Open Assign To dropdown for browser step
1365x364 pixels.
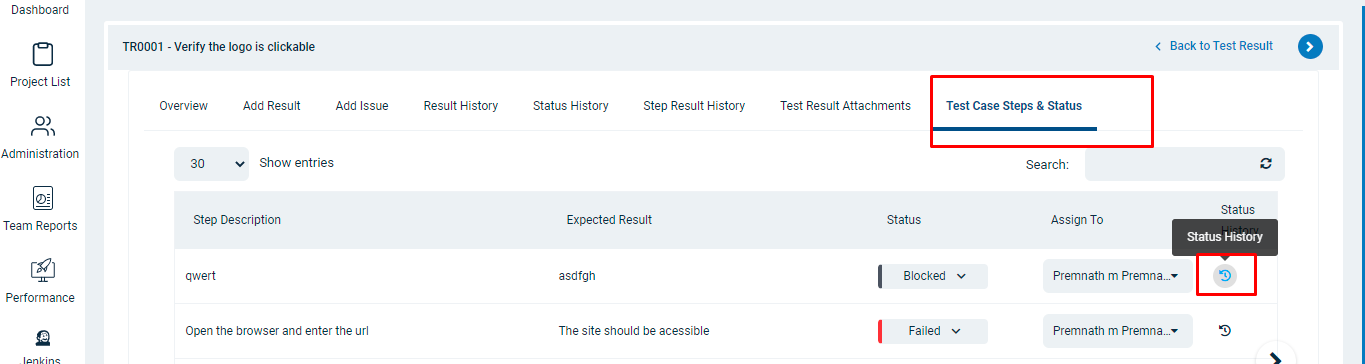point(1118,331)
